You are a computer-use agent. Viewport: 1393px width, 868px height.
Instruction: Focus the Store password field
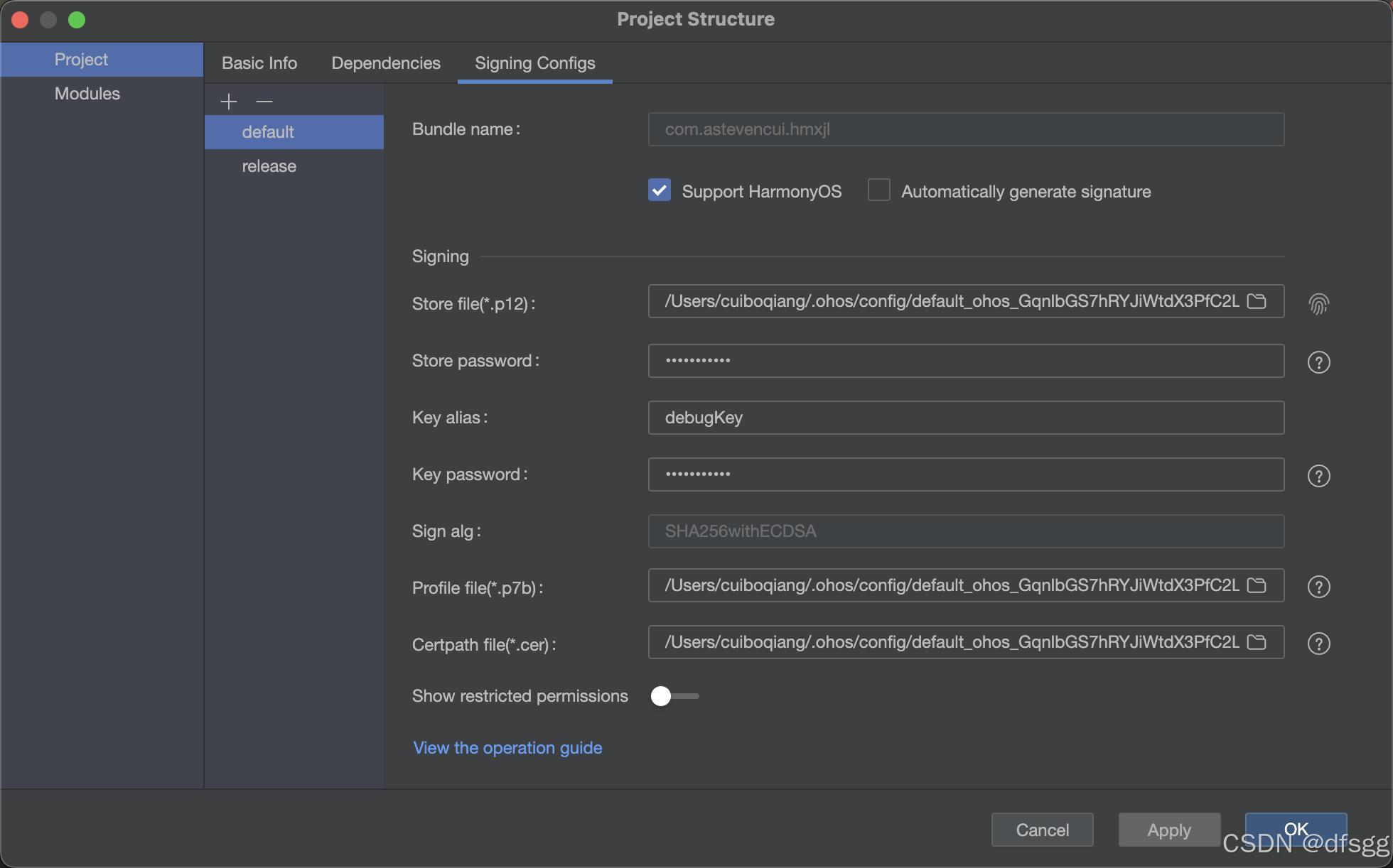(x=966, y=361)
